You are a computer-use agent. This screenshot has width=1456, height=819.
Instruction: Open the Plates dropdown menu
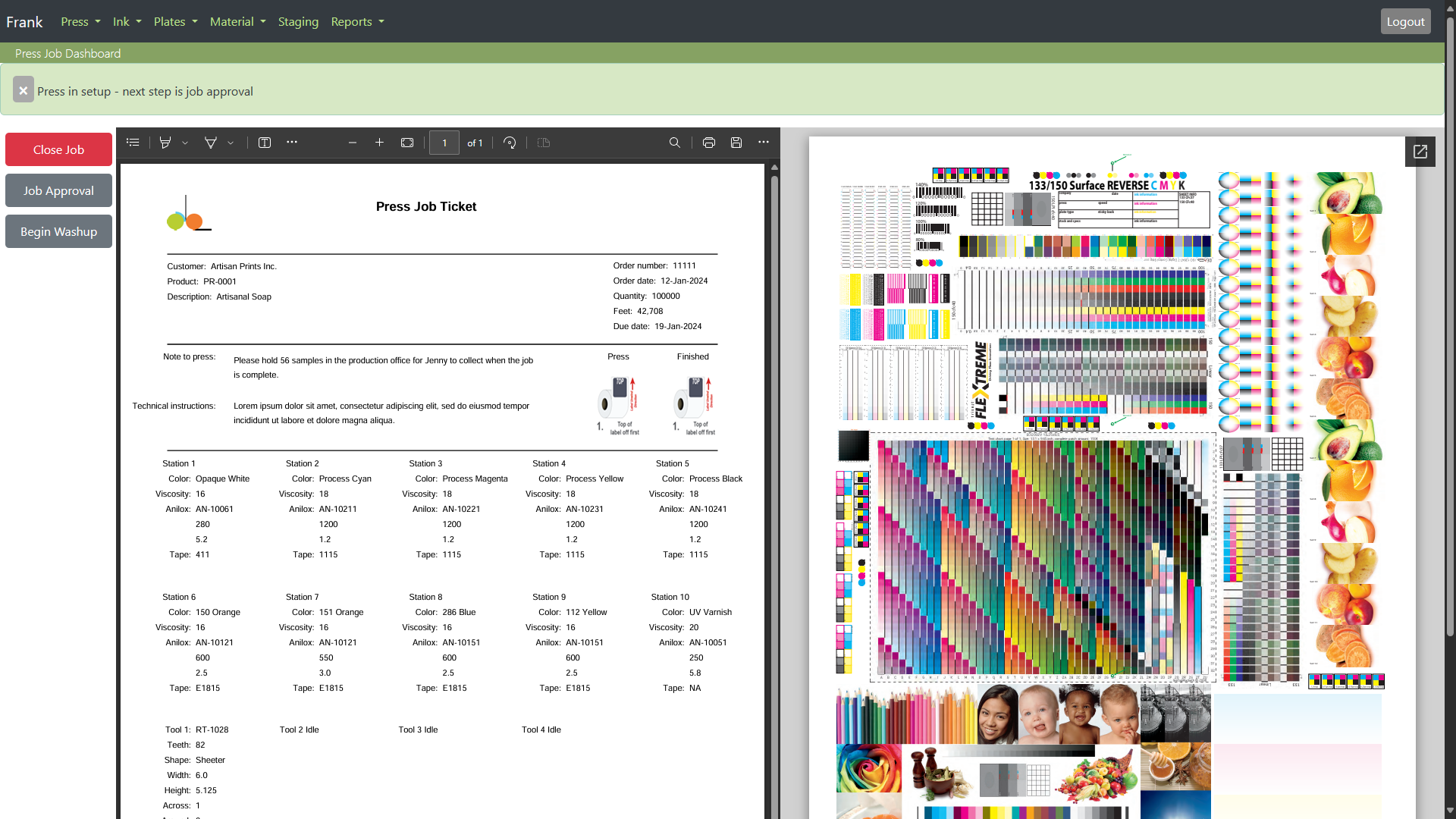pyautogui.click(x=175, y=21)
